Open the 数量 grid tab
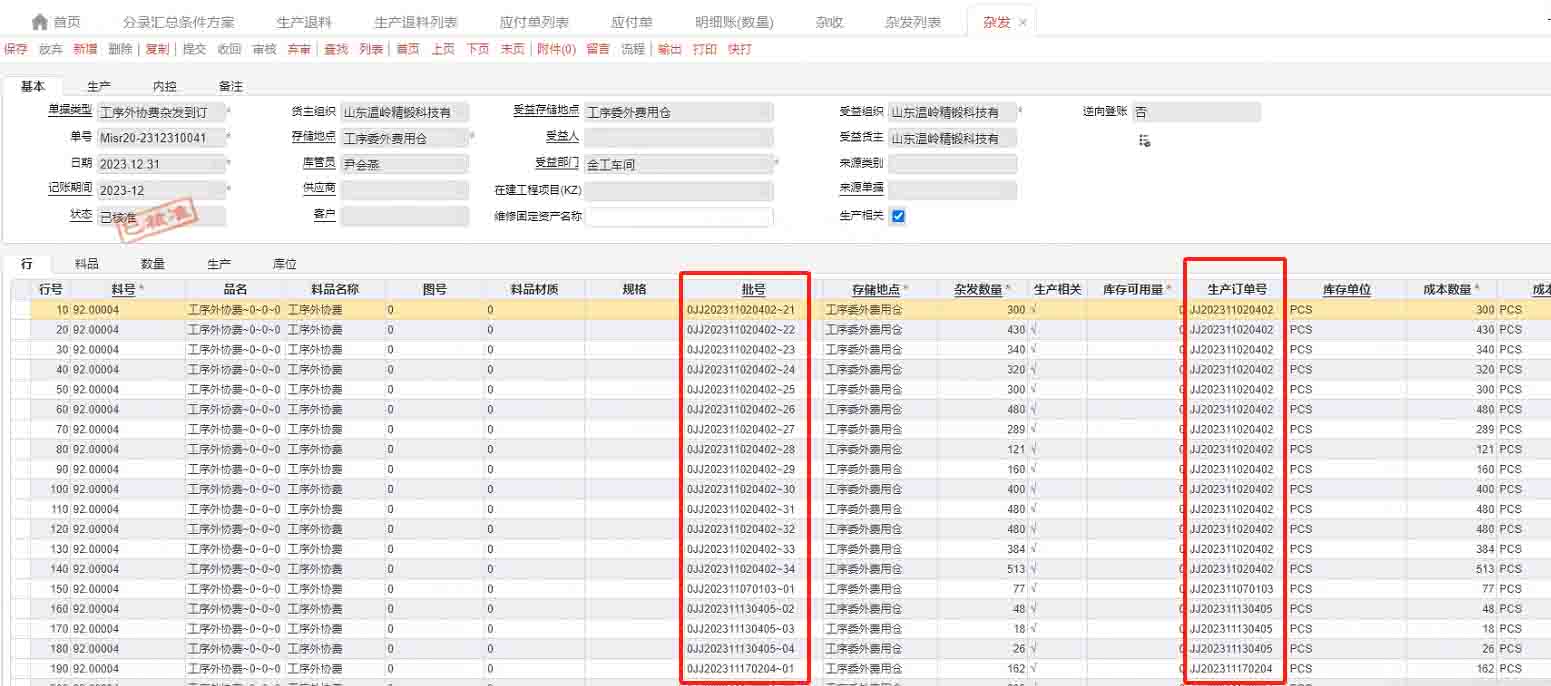This screenshot has width=1551, height=686. click(x=153, y=264)
